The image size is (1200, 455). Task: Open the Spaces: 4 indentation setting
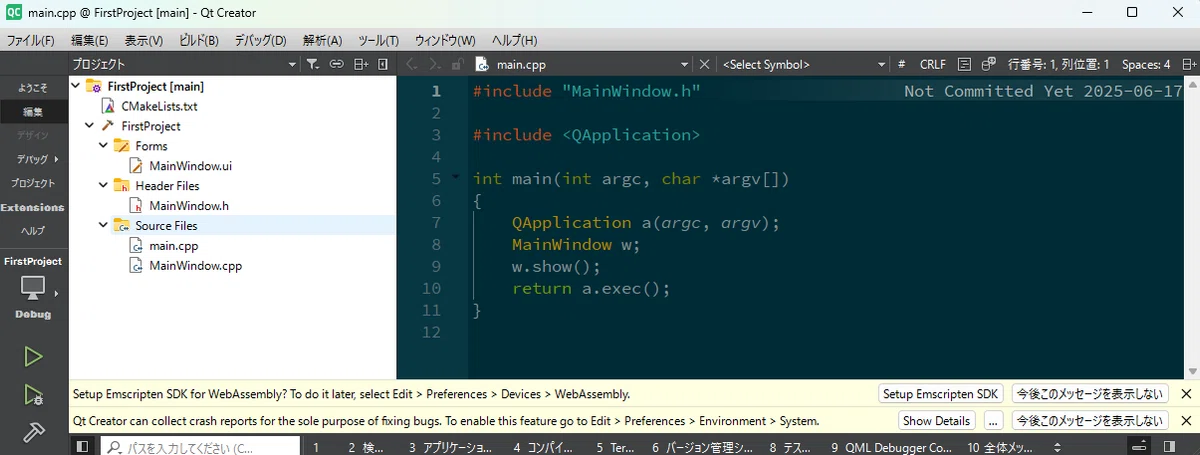pyautogui.click(x=1146, y=64)
